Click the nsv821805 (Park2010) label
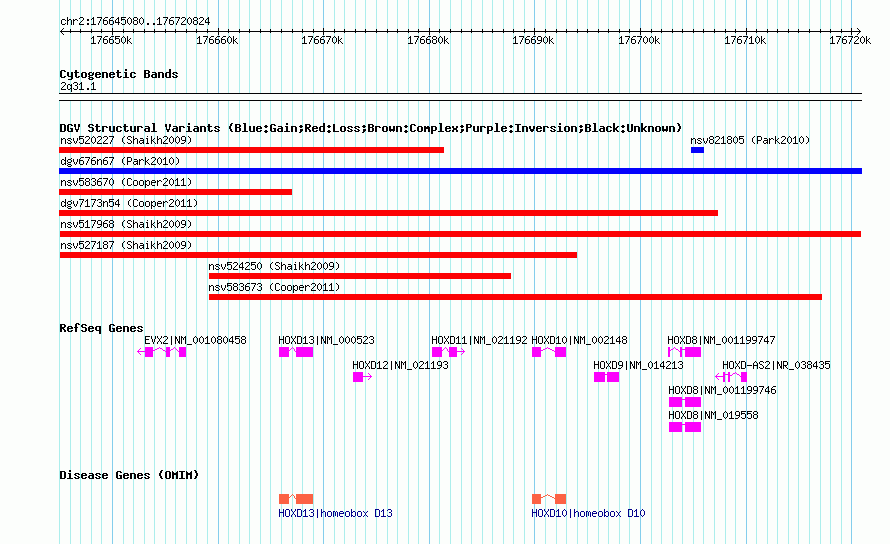The height and width of the screenshot is (544, 890). [x=750, y=140]
